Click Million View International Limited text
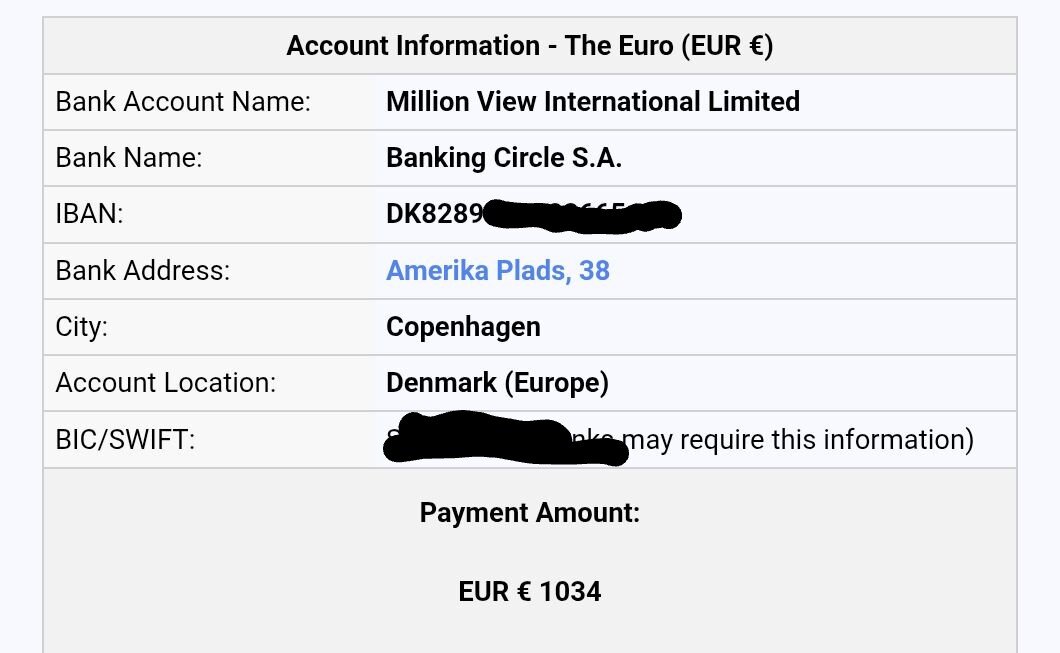1060x653 pixels. (592, 102)
